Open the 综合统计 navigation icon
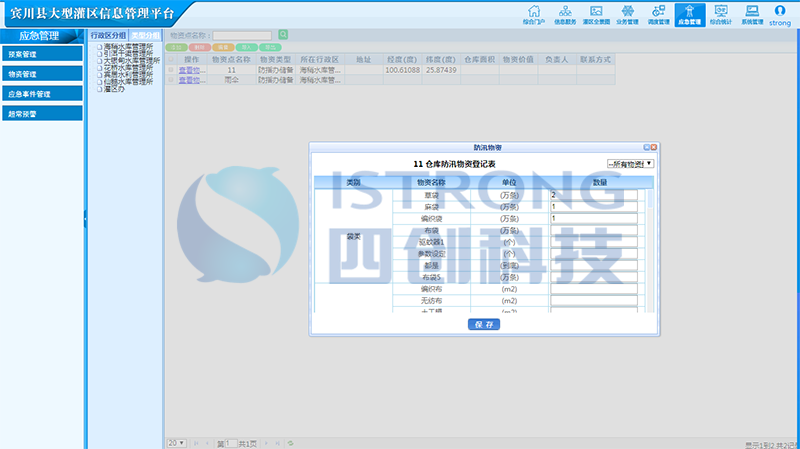This screenshot has width=800, height=449. (720, 15)
